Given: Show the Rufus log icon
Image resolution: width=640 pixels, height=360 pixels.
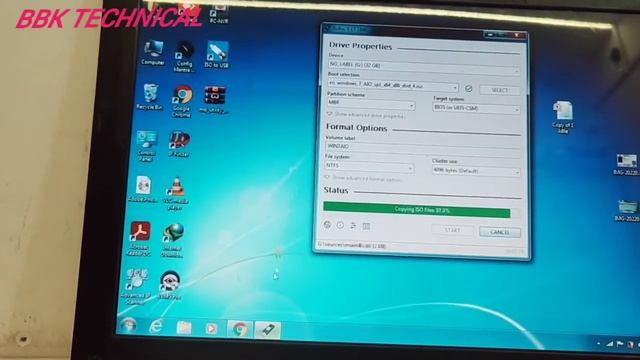Looking at the screenshot, I should click(x=367, y=226).
